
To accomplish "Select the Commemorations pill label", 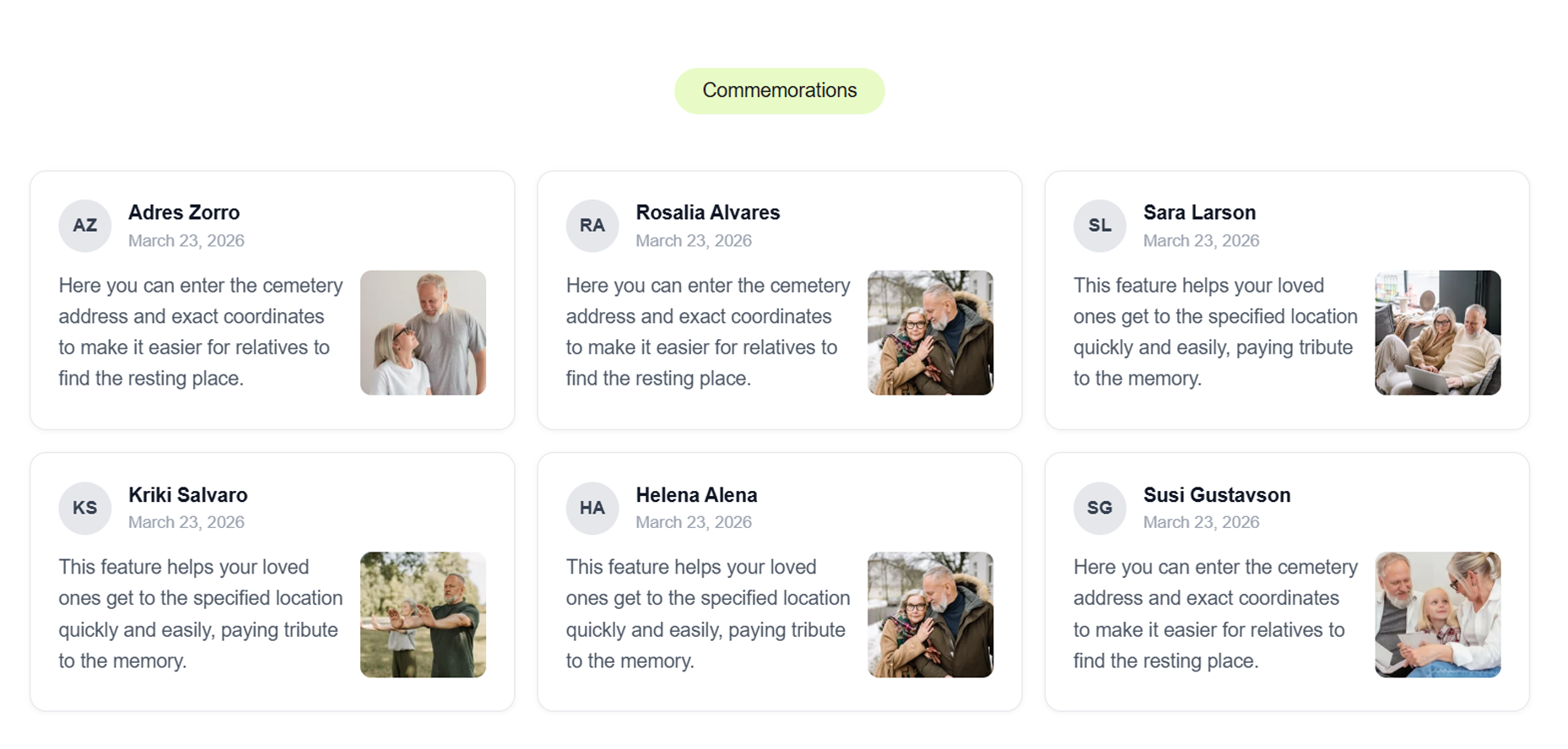I will [779, 91].
